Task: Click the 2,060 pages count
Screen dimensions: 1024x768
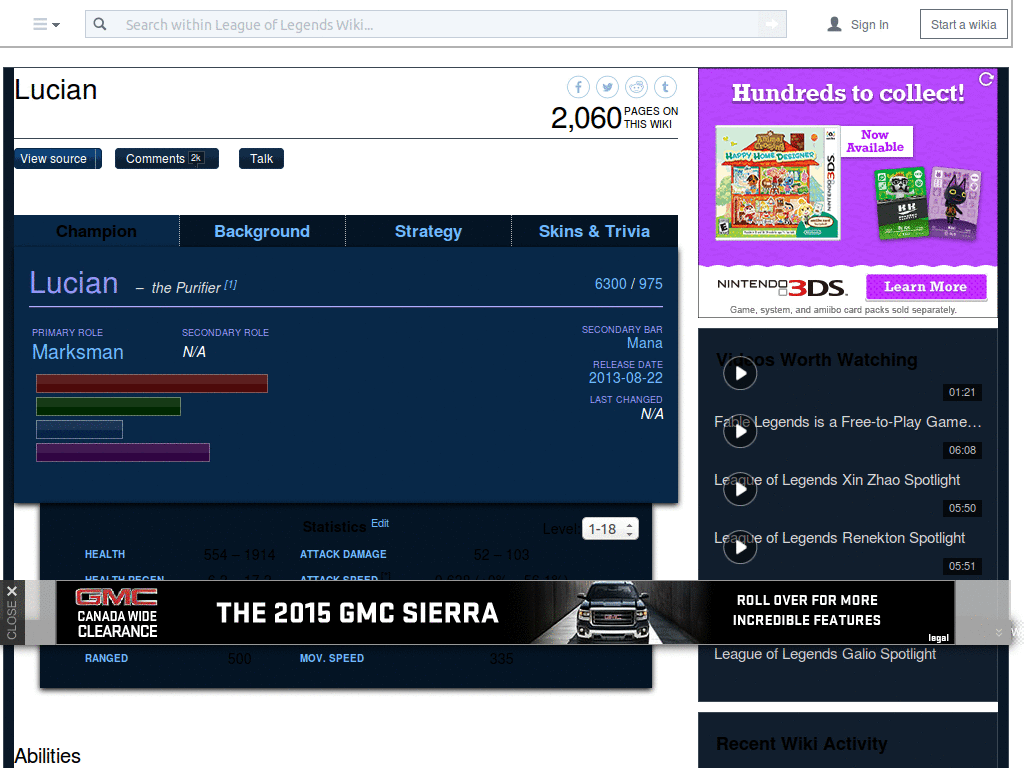Action: 586,118
